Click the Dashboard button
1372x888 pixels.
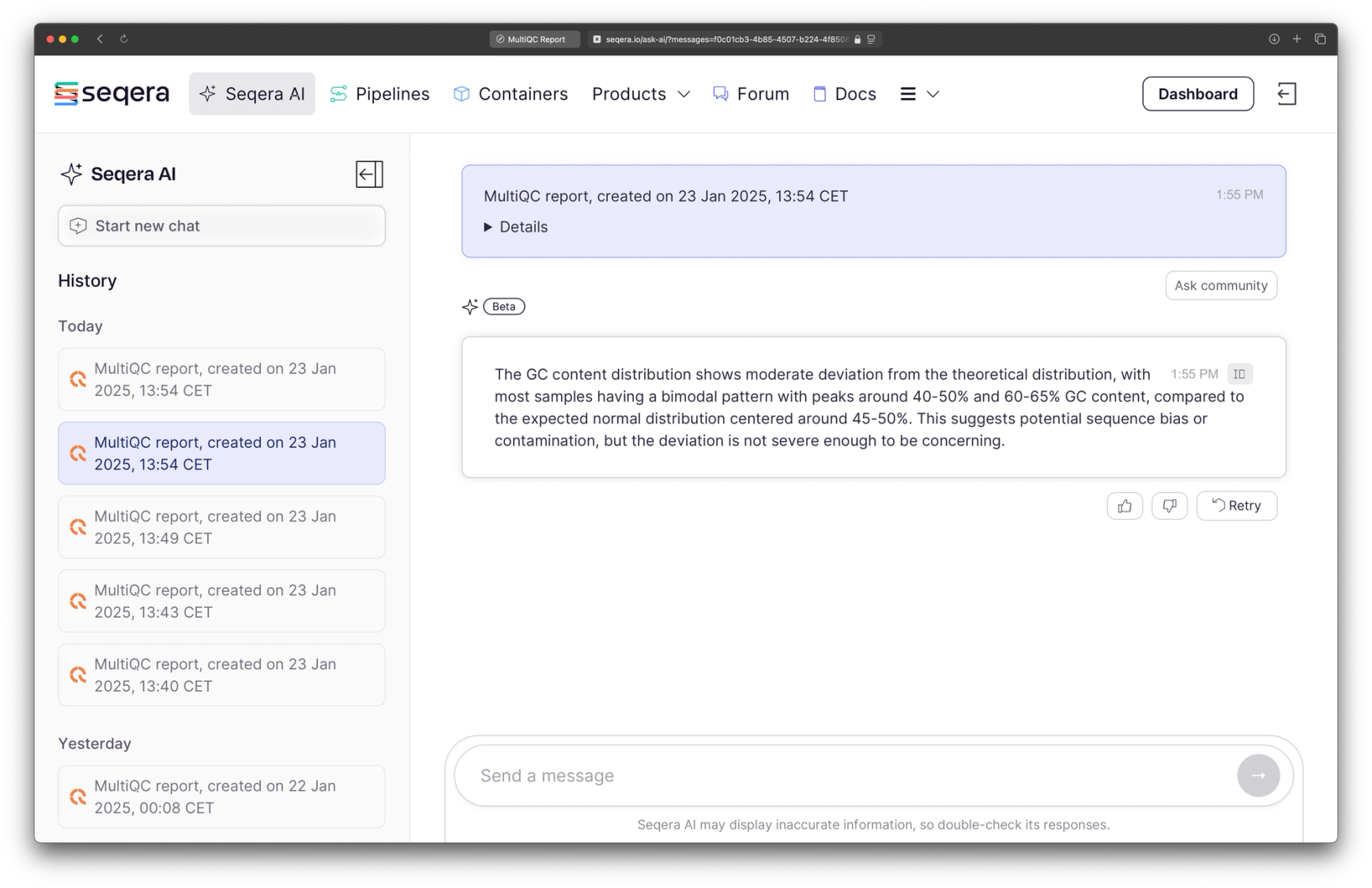1197,94
